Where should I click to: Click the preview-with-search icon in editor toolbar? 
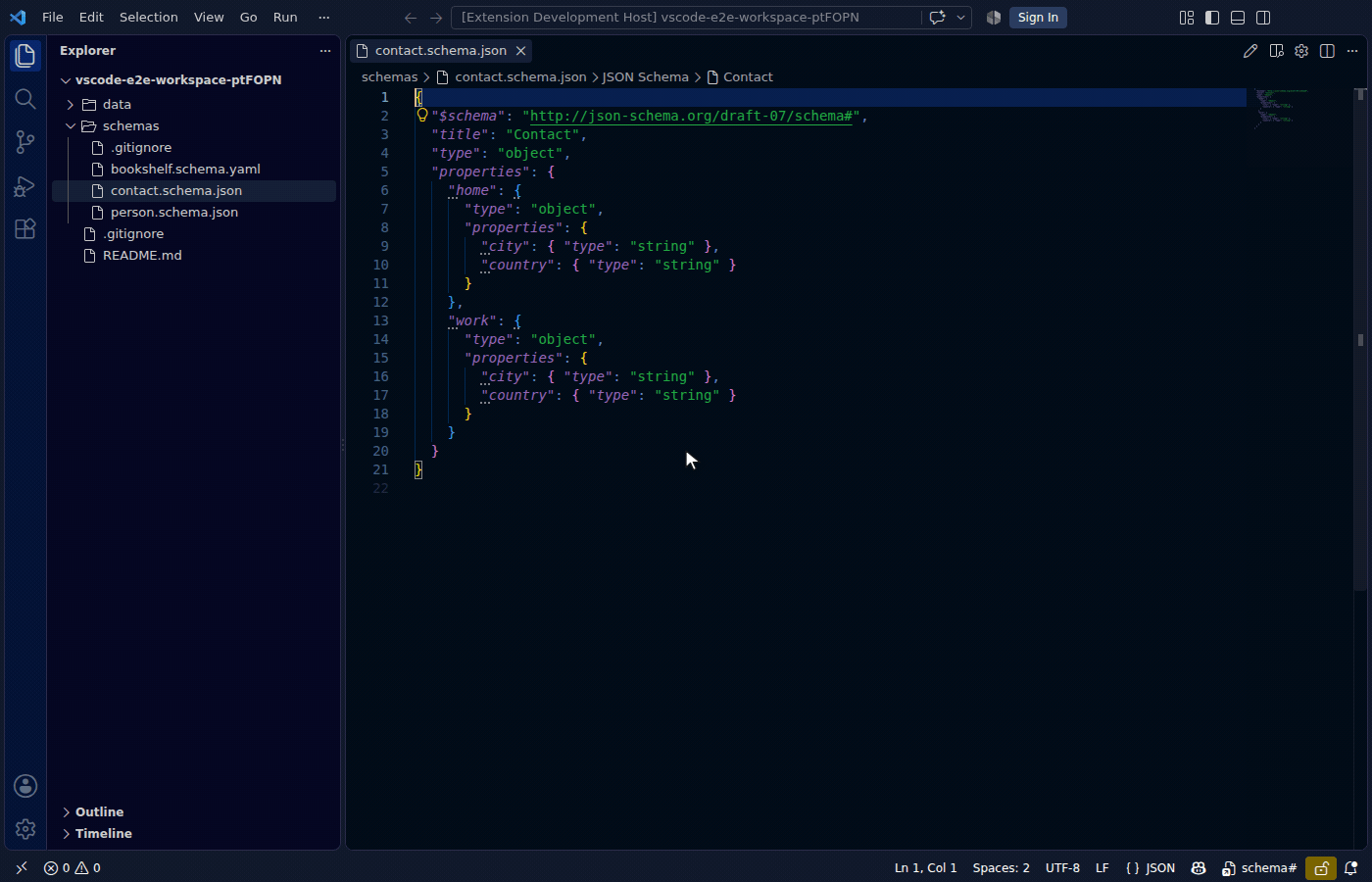tap(1276, 51)
